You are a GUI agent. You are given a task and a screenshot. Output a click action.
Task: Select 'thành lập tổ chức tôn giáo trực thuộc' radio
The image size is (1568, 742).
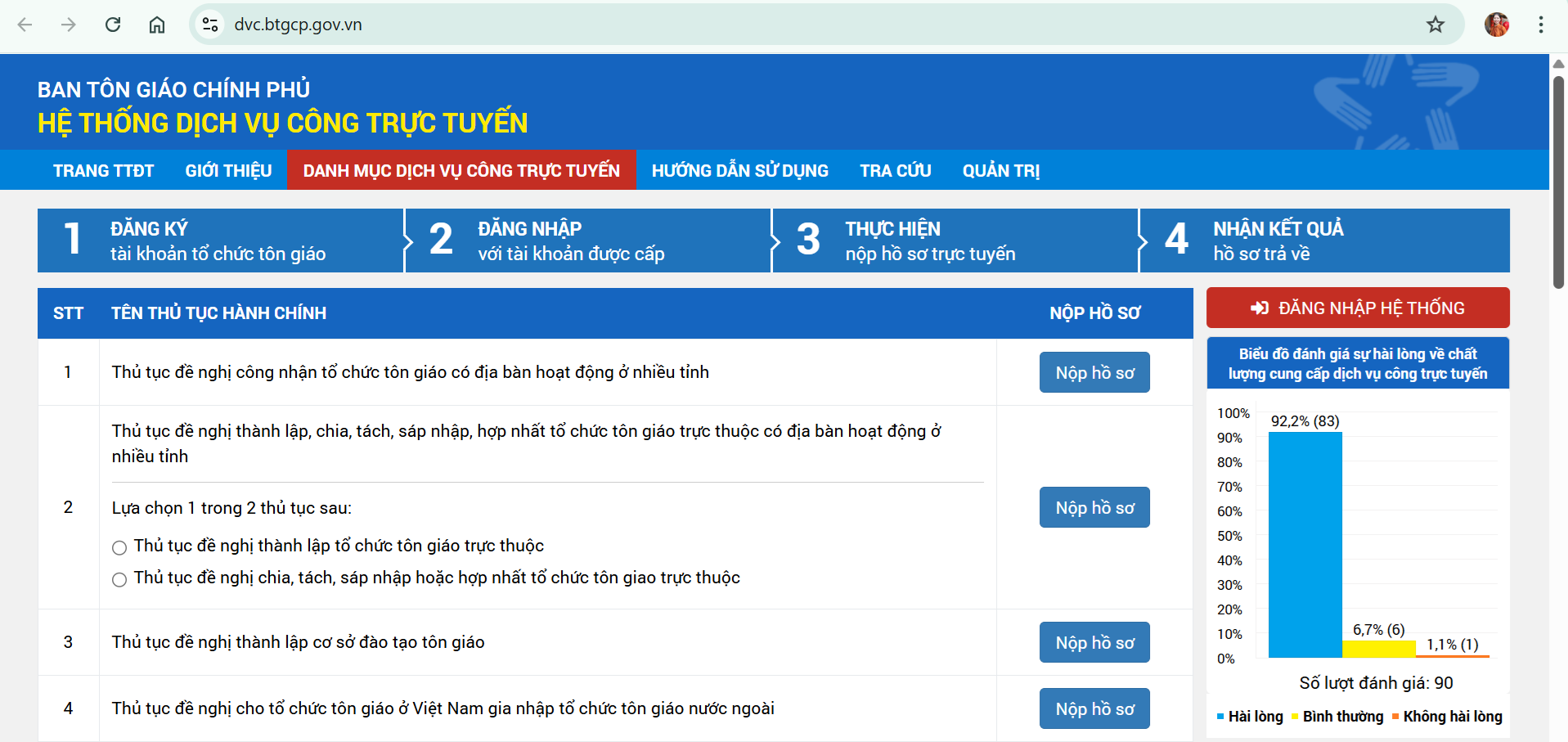coord(119,547)
